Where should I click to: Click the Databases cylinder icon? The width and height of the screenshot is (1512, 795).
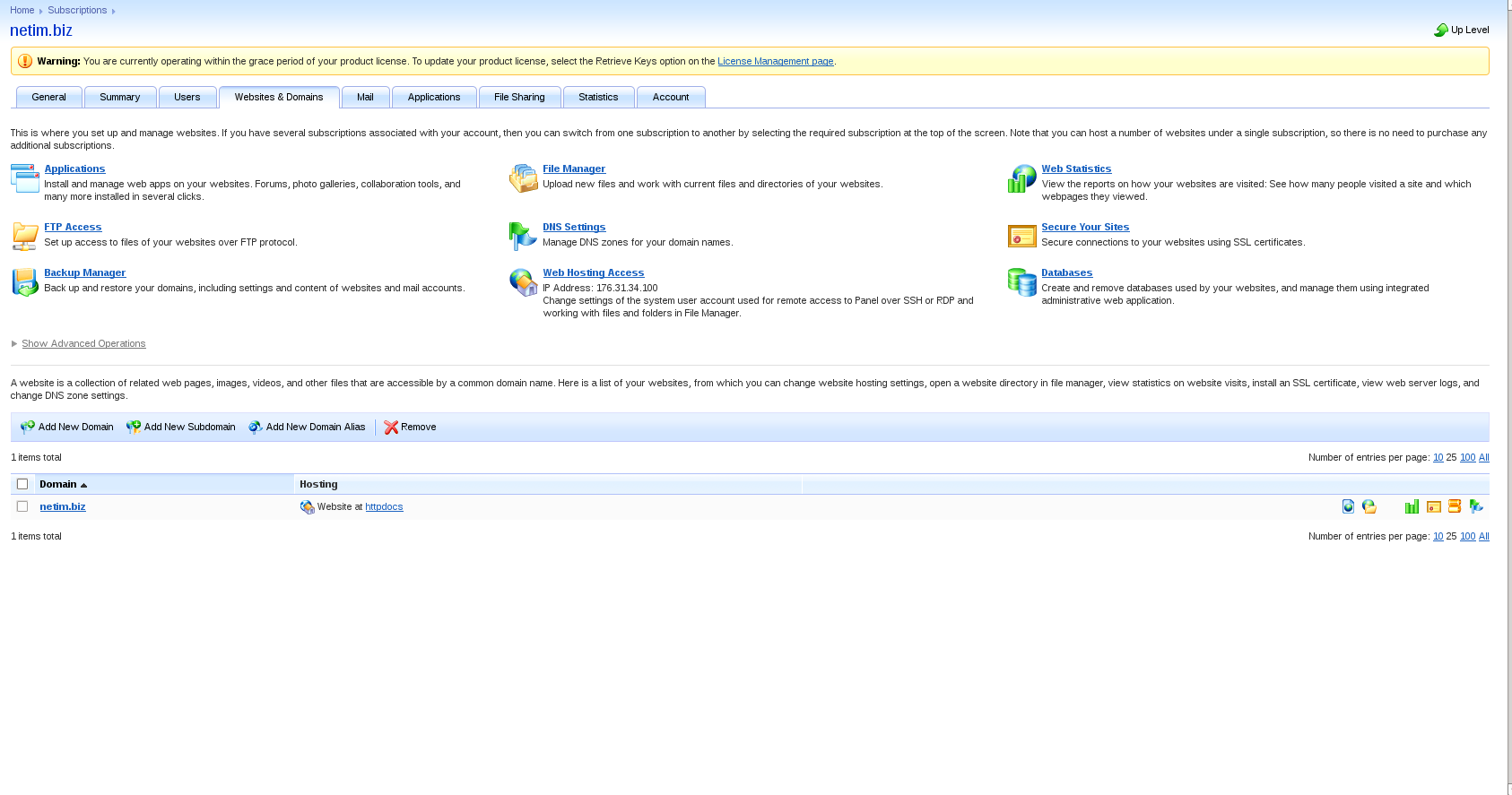[1021, 282]
